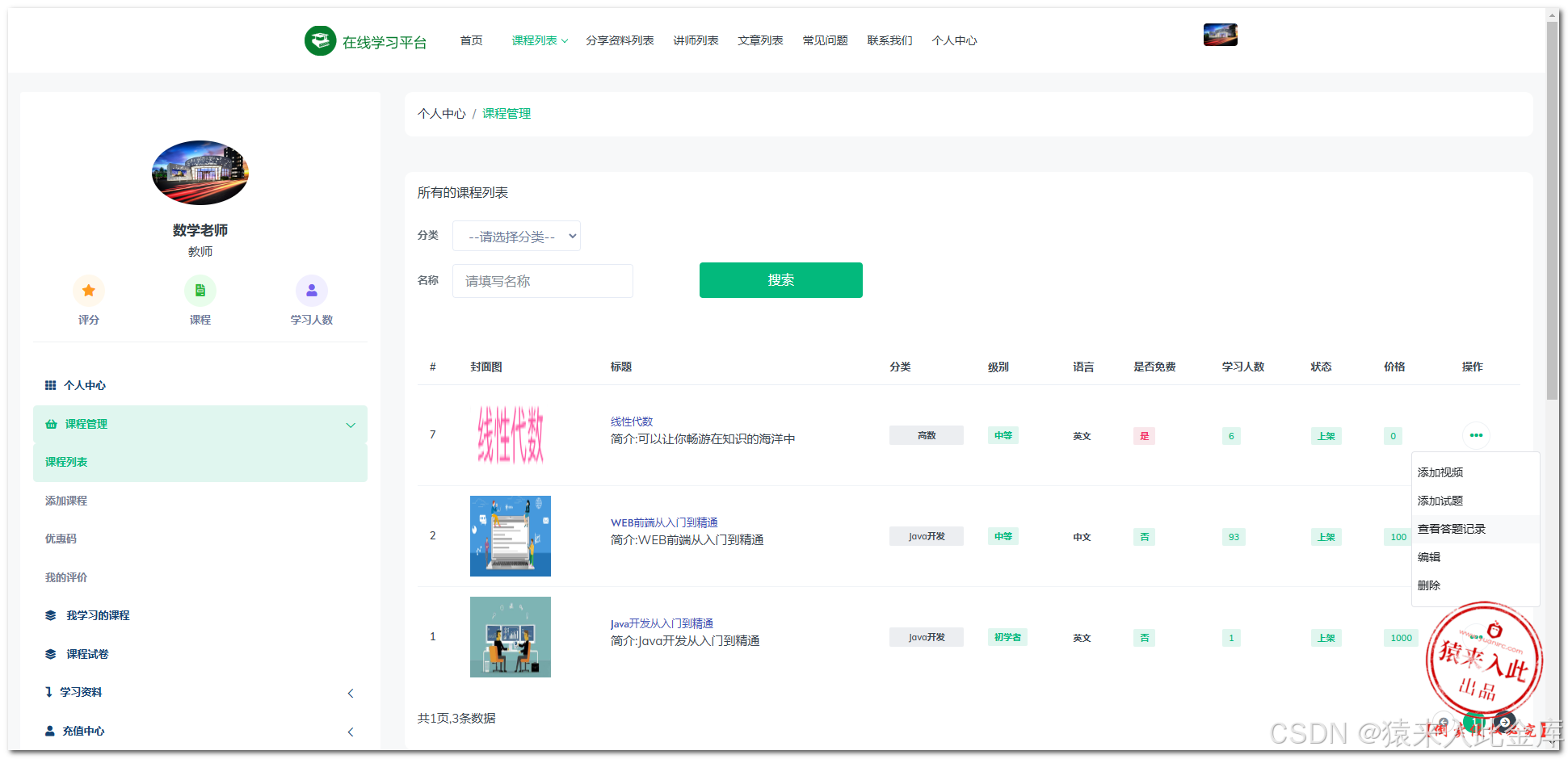The width and height of the screenshot is (1568, 759).
Task: Open the --请选择分类-- category dropdown
Action: point(516,236)
